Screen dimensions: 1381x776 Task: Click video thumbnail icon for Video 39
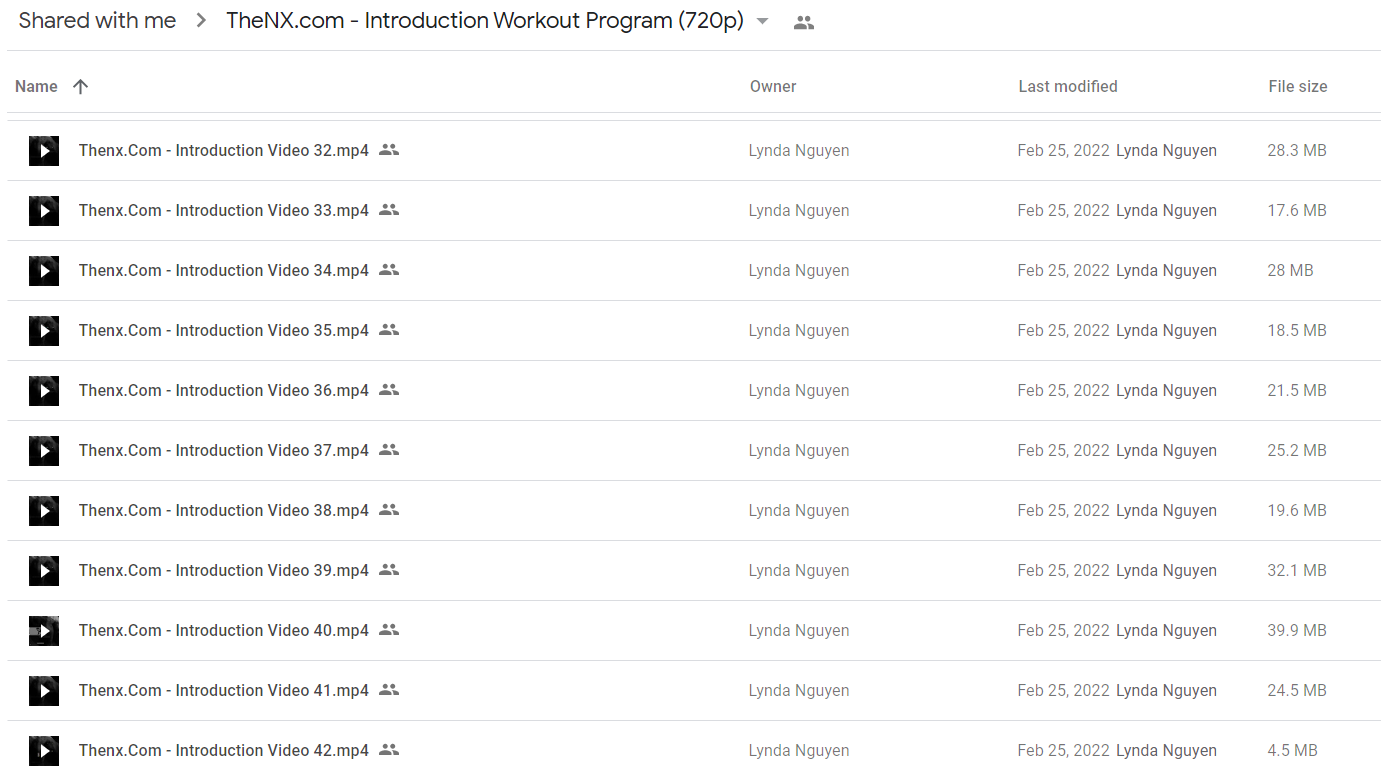(x=44, y=571)
